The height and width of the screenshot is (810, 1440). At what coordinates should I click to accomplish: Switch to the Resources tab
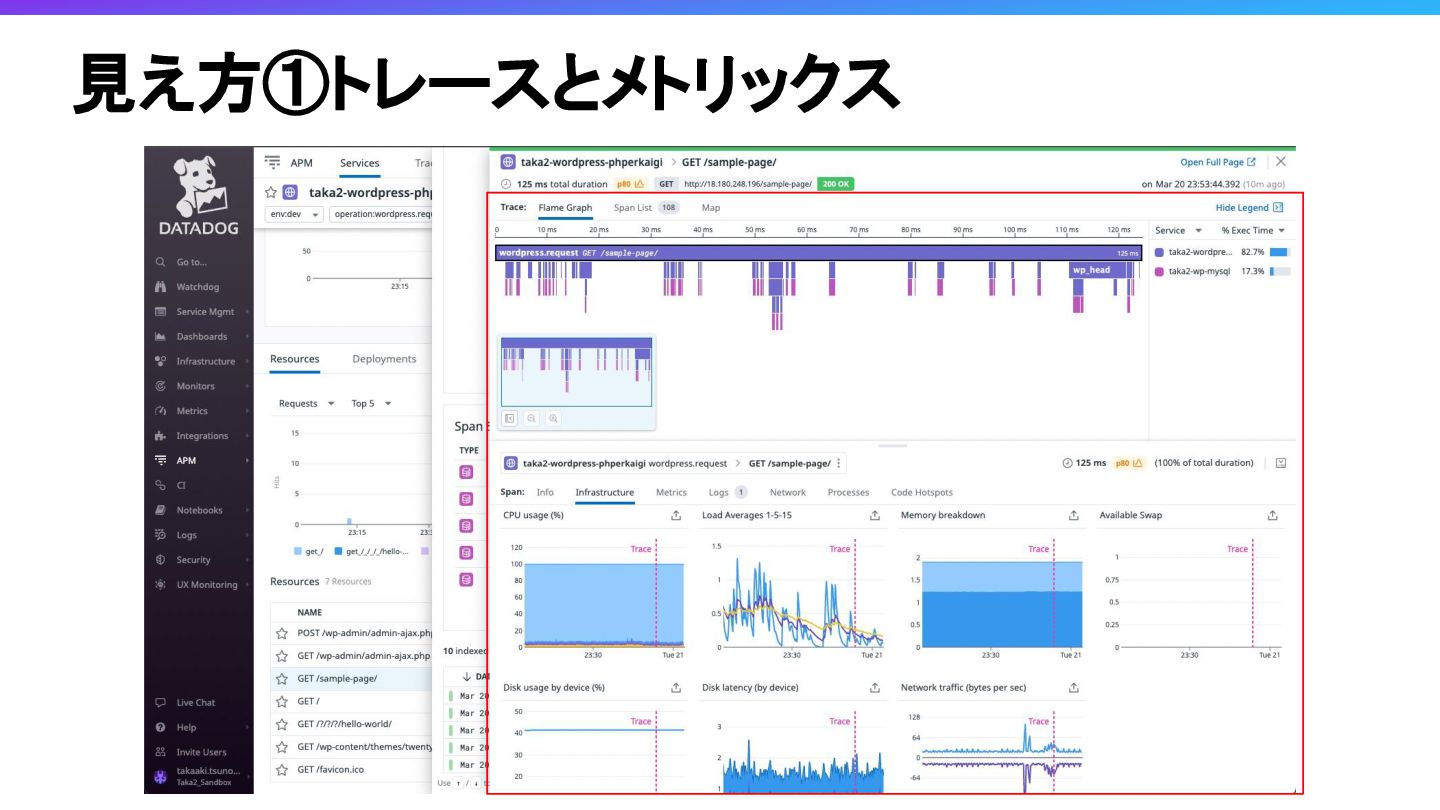[295, 359]
